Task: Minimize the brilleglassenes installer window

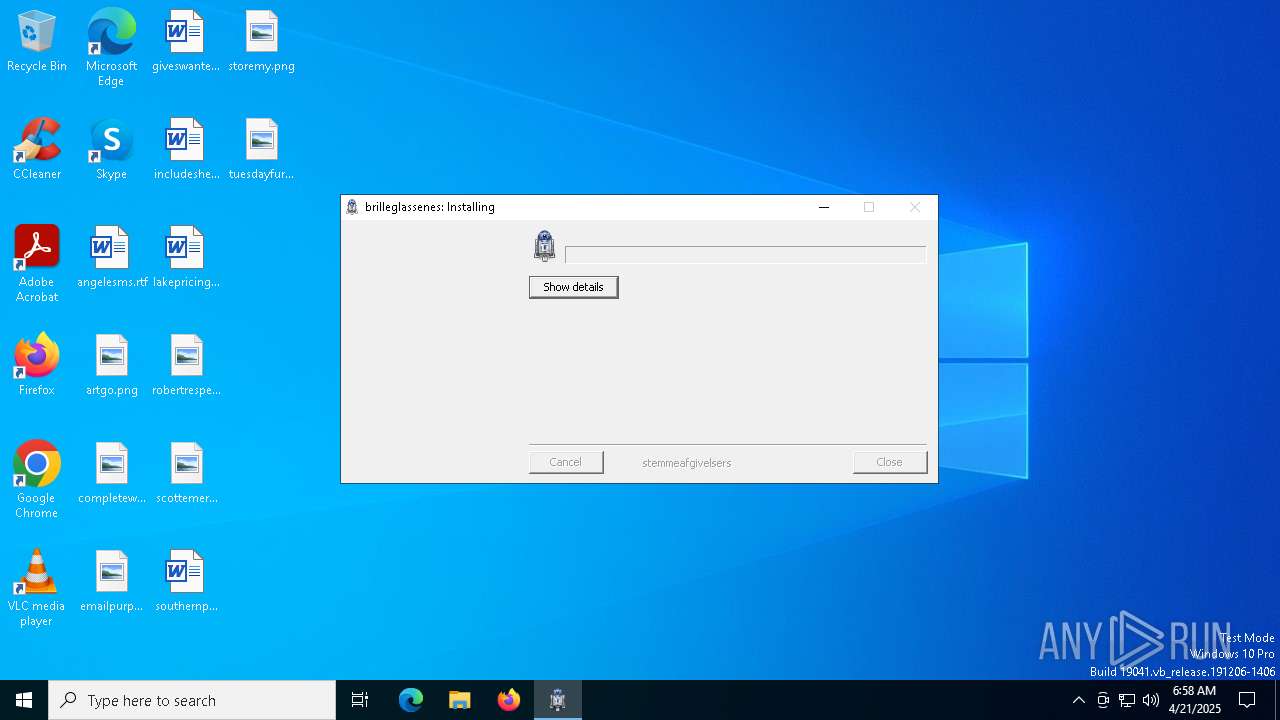Action: pyautogui.click(x=824, y=207)
